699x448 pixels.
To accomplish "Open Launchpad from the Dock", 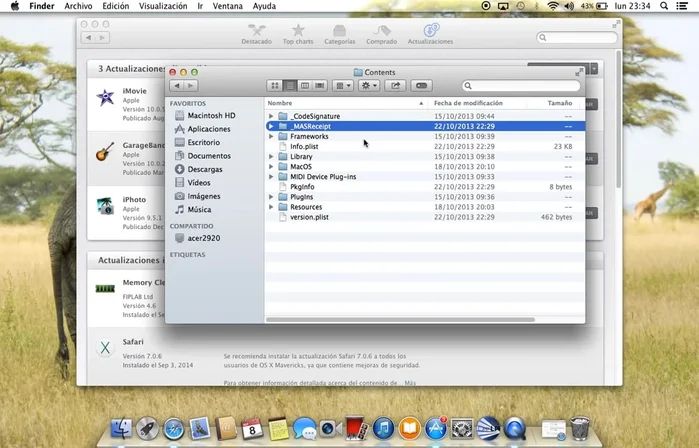I will 147,429.
